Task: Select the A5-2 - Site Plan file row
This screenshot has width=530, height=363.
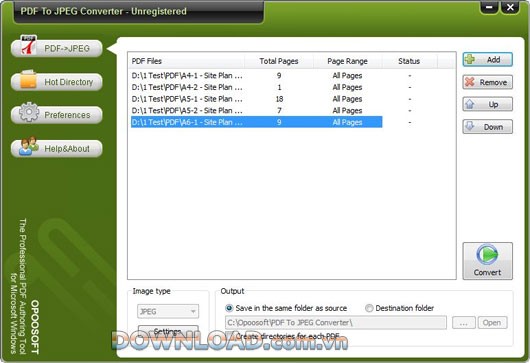Action: 257,111
